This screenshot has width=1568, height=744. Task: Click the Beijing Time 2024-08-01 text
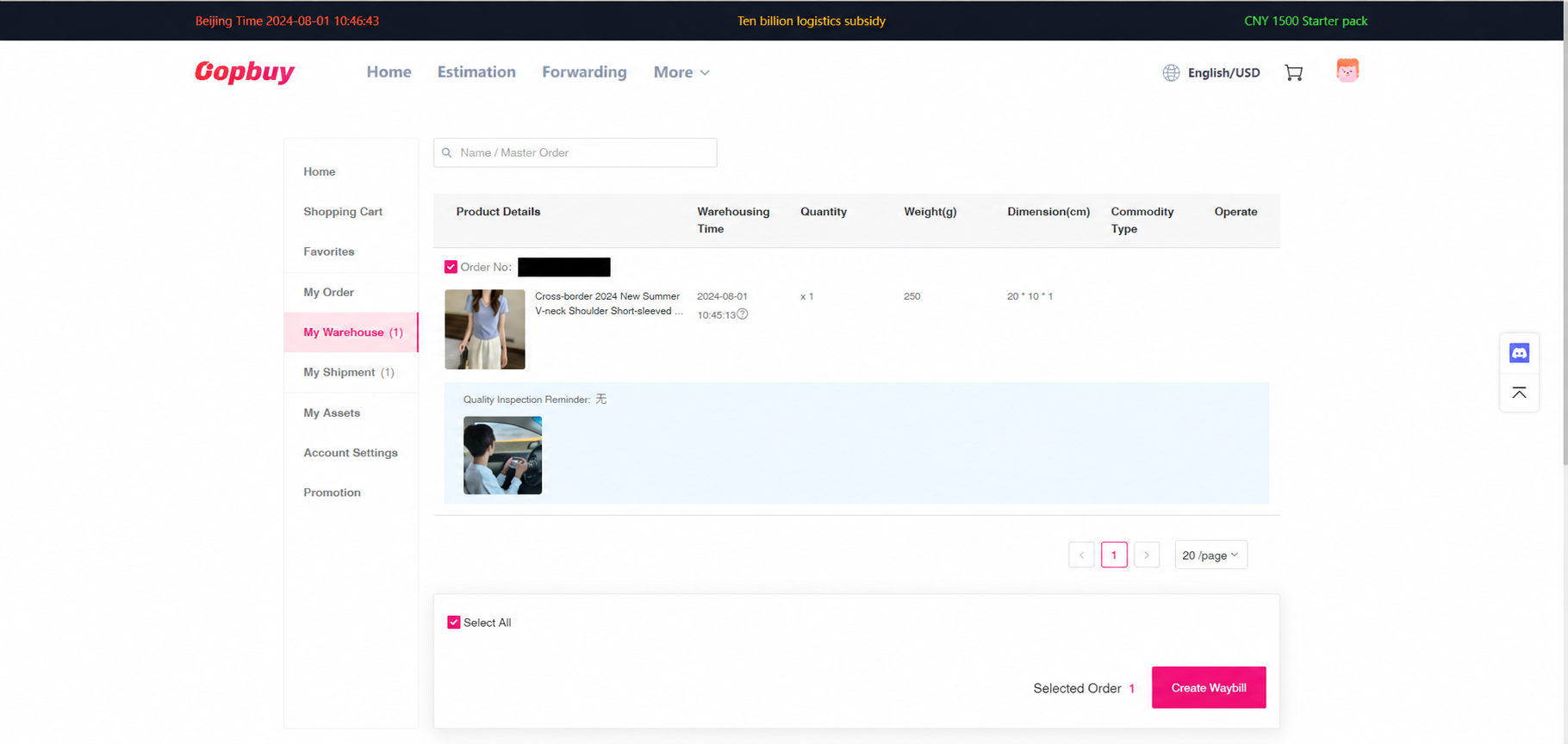287,21
